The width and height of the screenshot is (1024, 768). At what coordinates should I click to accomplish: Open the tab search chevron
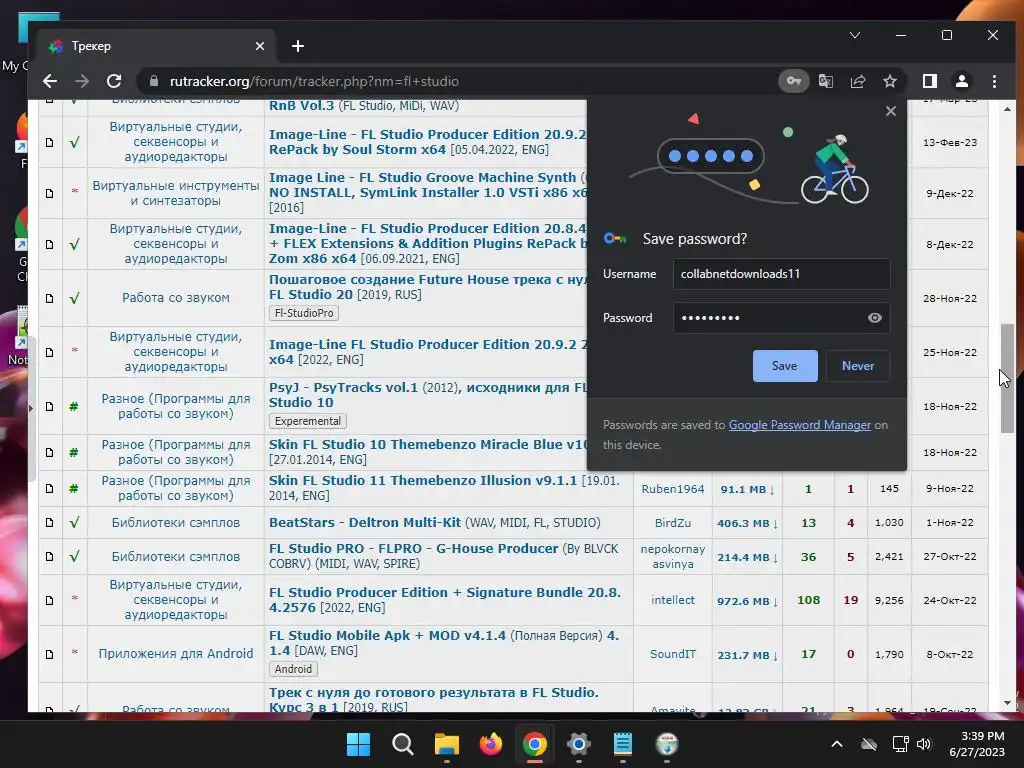[855, 35]
